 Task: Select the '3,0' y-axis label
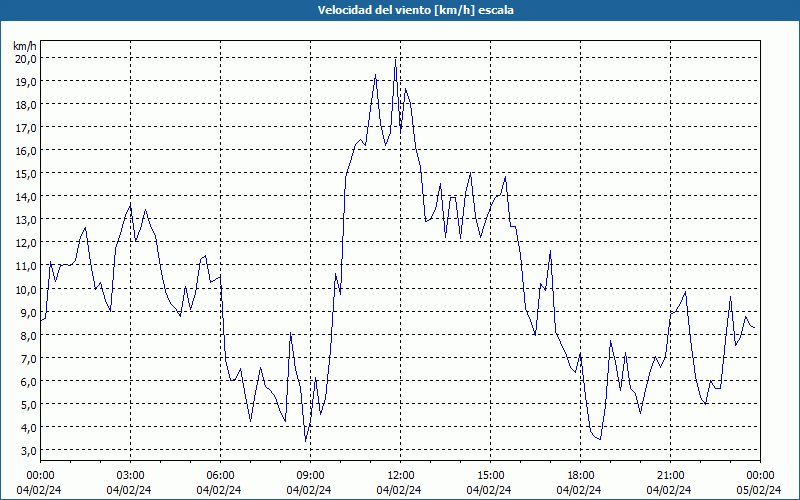(x=28, y=451)
